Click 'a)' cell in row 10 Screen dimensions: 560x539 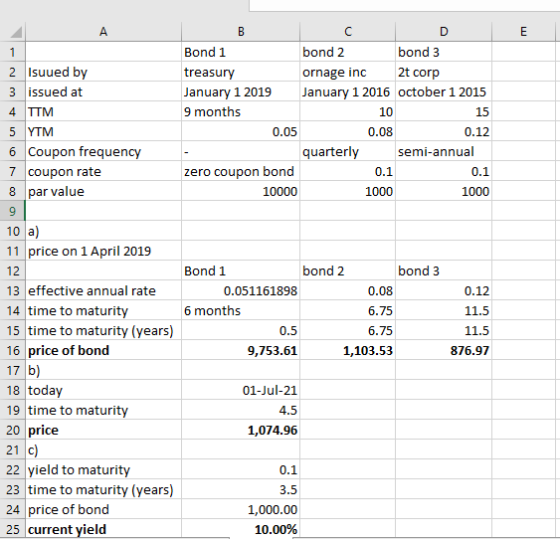[104, 231]
